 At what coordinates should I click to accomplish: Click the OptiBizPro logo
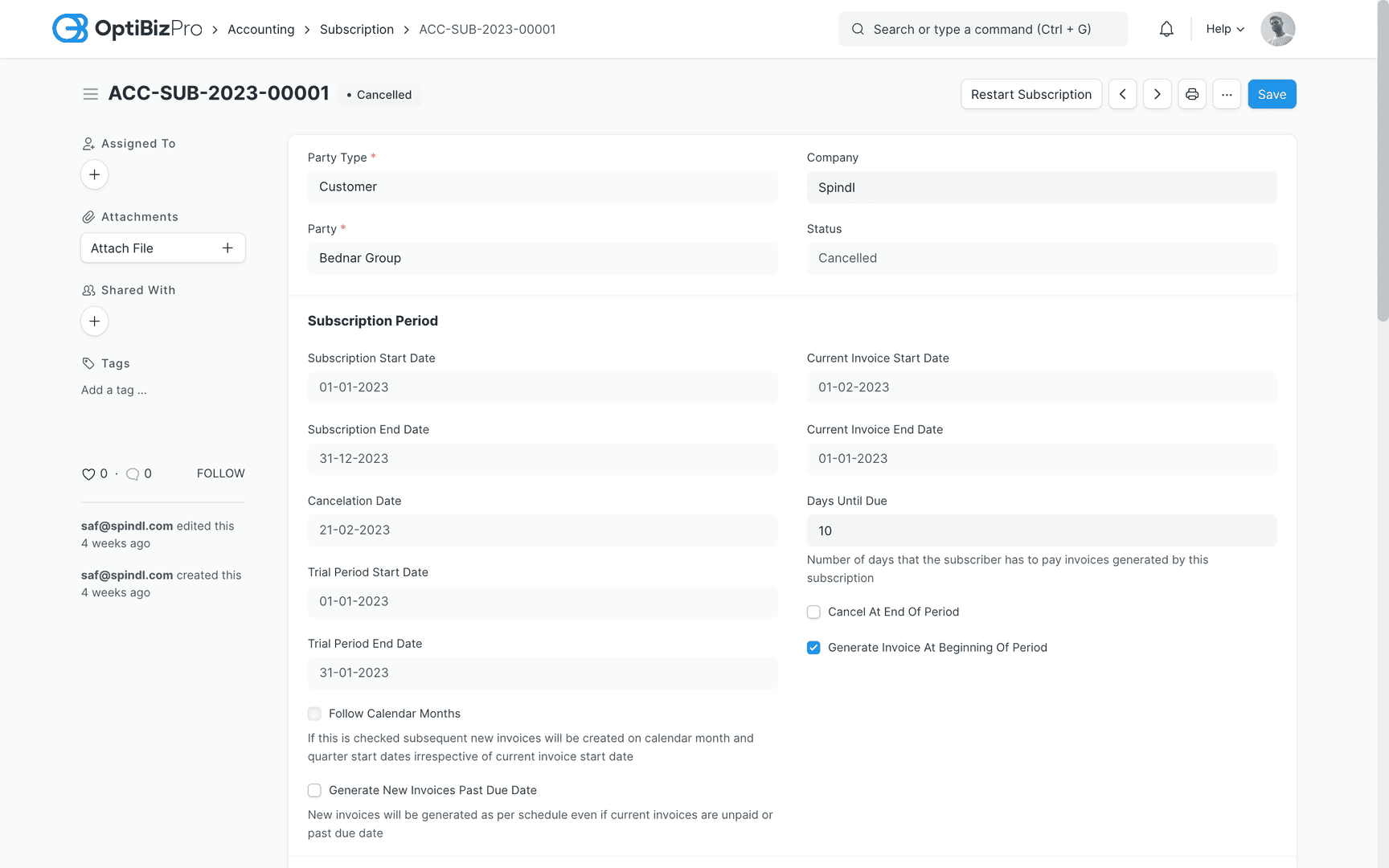(126, 28)
